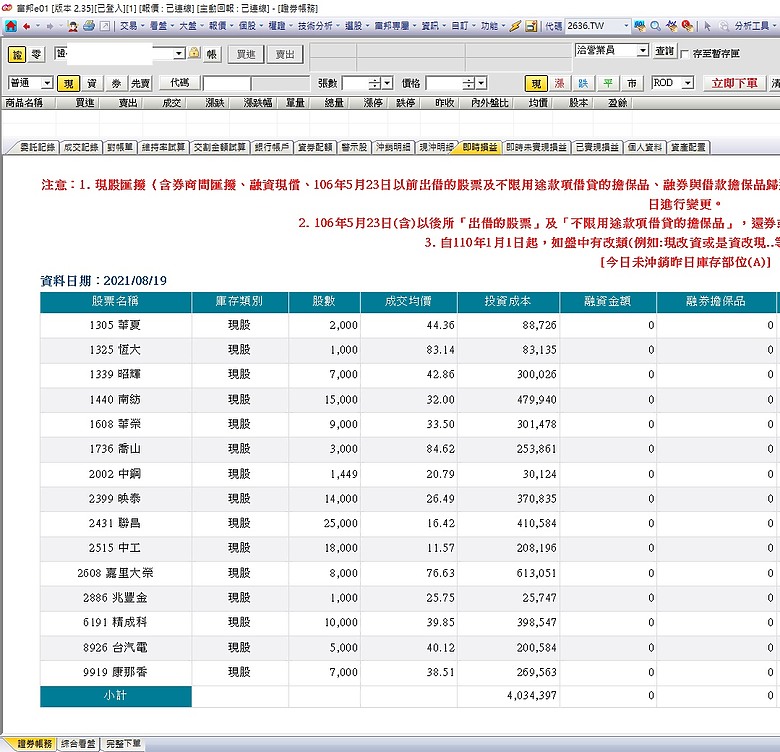
Task: Select the 市 market price button
Action: click(x=631, y=84)
